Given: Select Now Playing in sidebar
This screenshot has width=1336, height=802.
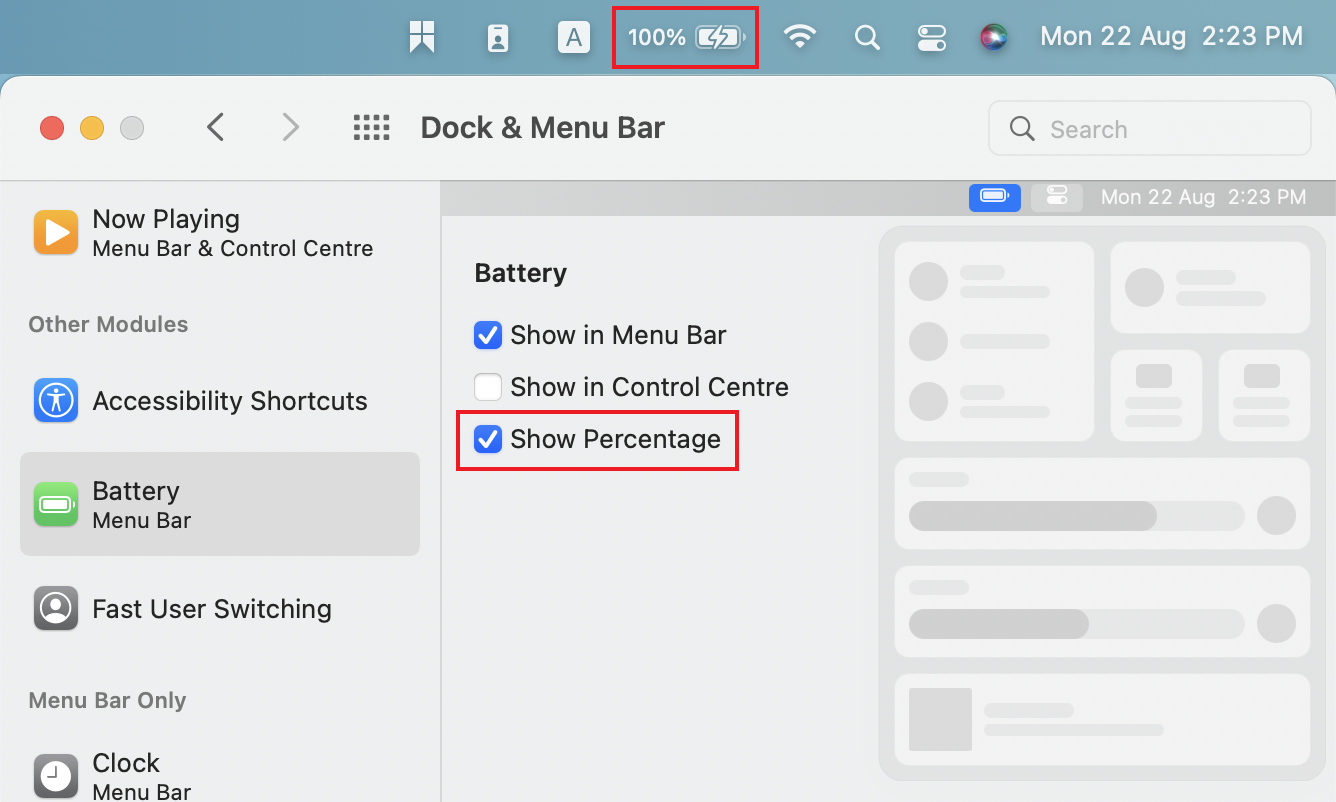Looking at the screenshot, I should tap(219, 233).
